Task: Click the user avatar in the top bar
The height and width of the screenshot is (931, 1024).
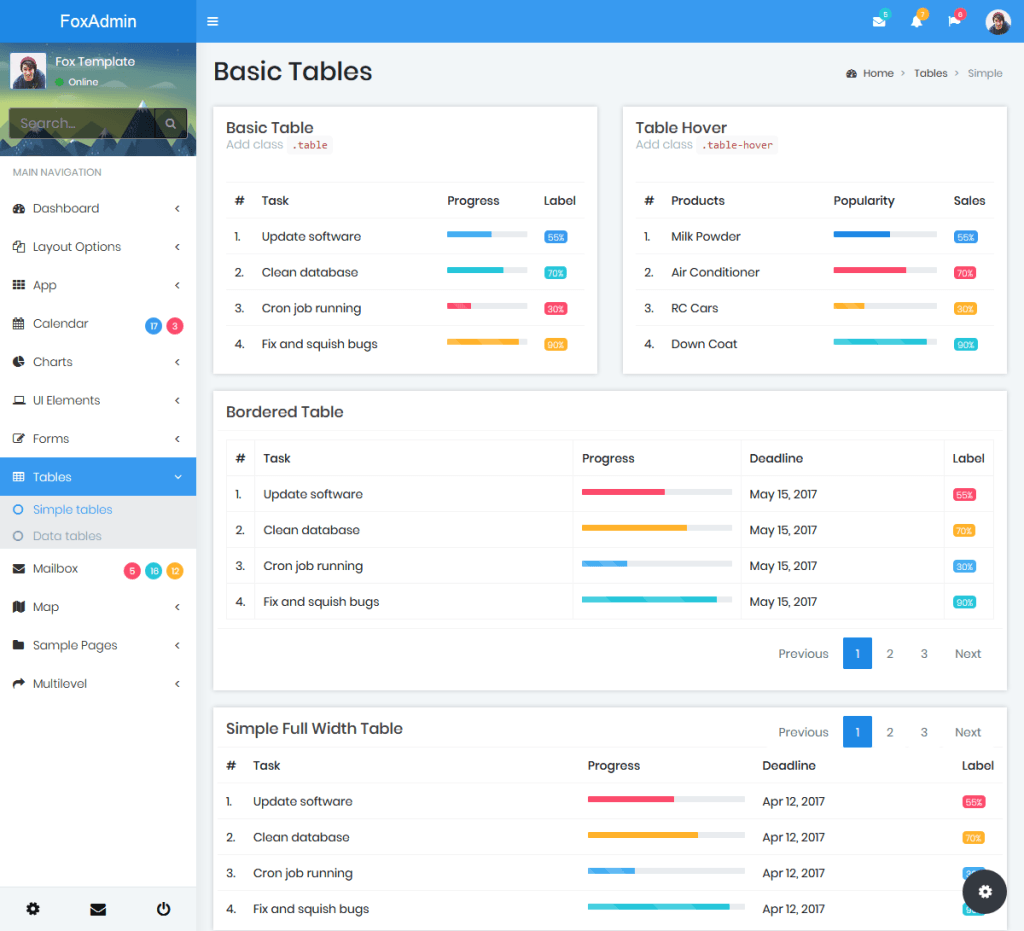Action: click(x=997, y=21)
